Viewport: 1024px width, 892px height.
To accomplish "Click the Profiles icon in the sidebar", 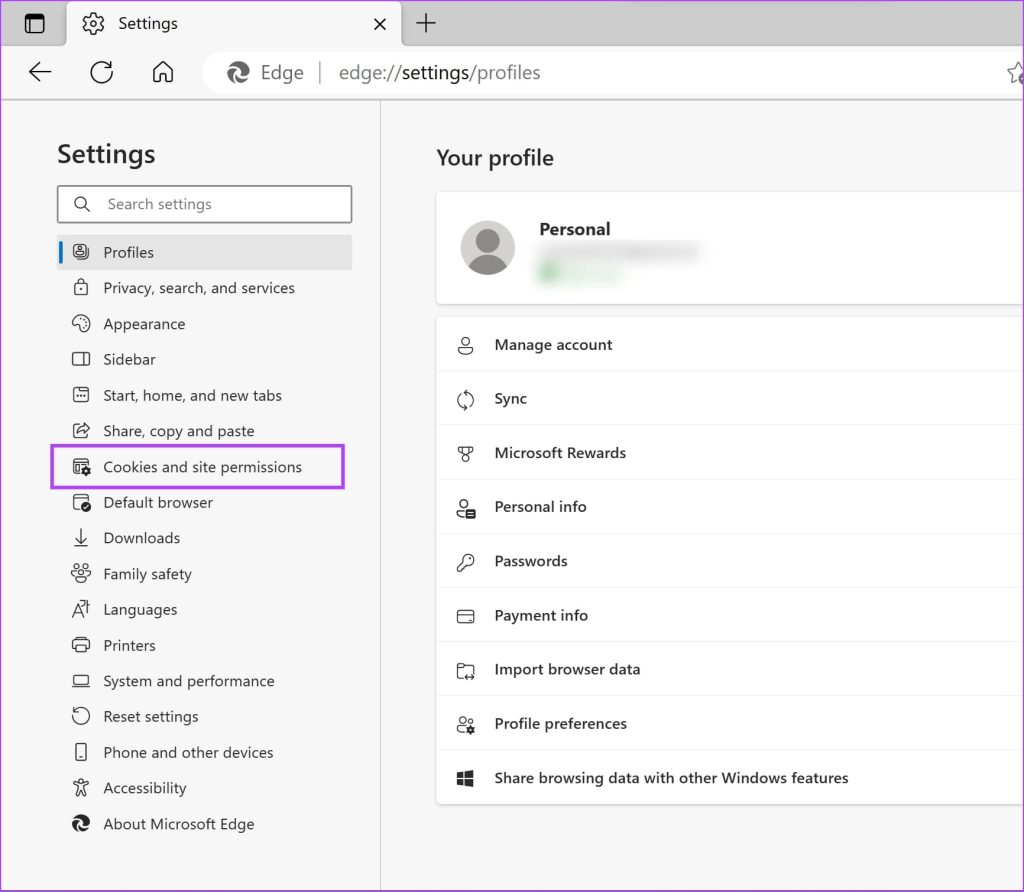I will (x=80, y=252).
